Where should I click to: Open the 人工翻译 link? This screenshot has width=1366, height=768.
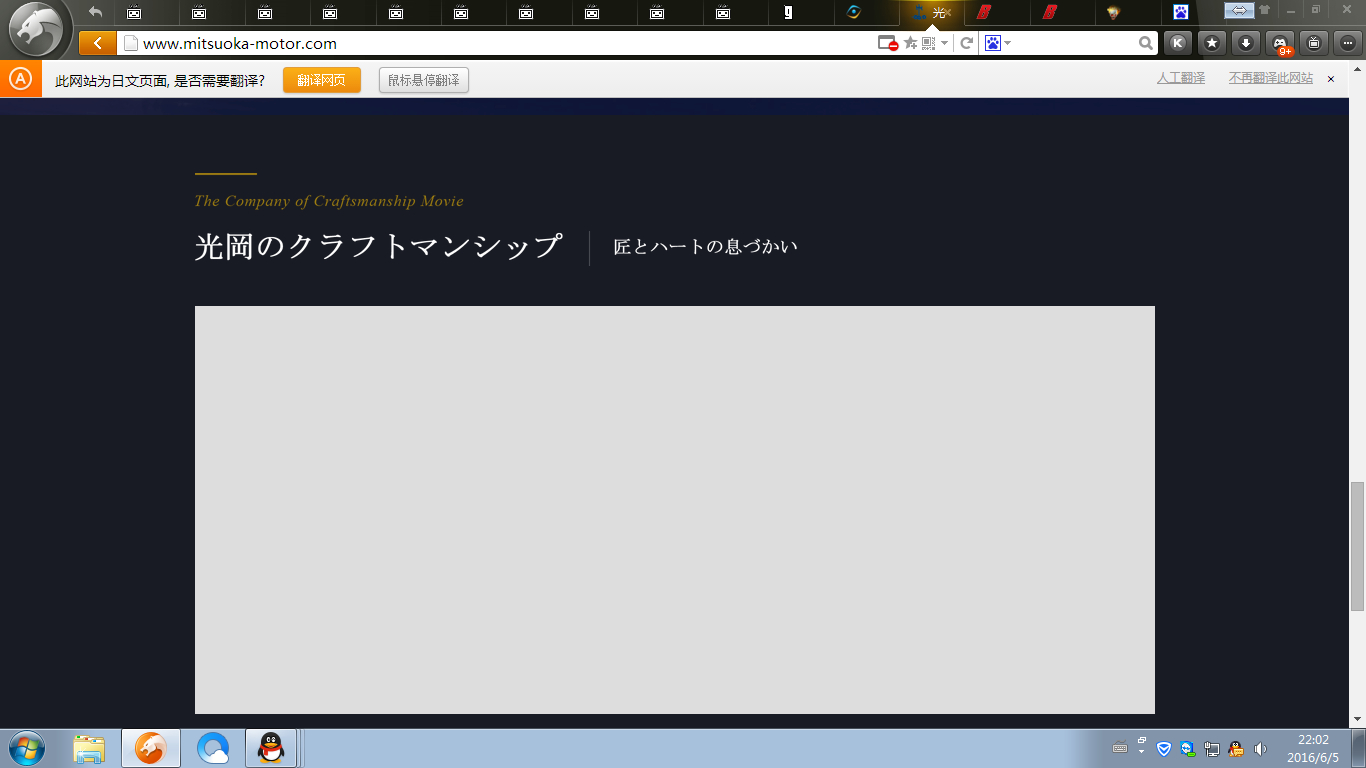(x=1181, y=78)
